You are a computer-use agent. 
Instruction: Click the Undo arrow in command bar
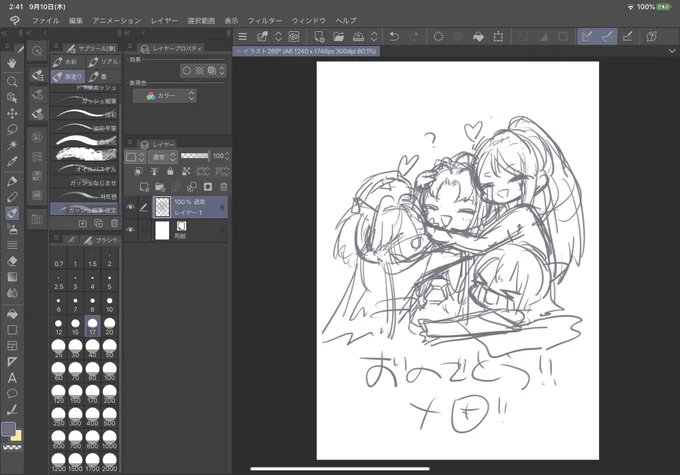[x=394, y=36]
